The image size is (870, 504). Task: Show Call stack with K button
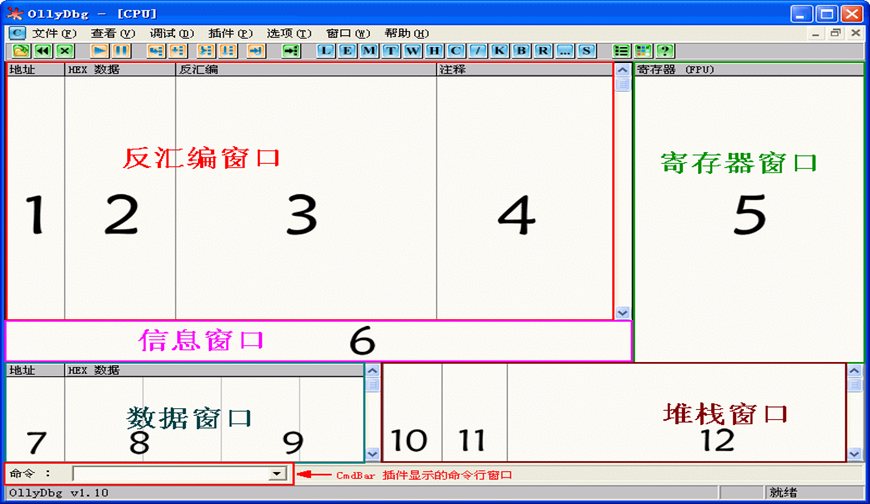coord(499,51)
